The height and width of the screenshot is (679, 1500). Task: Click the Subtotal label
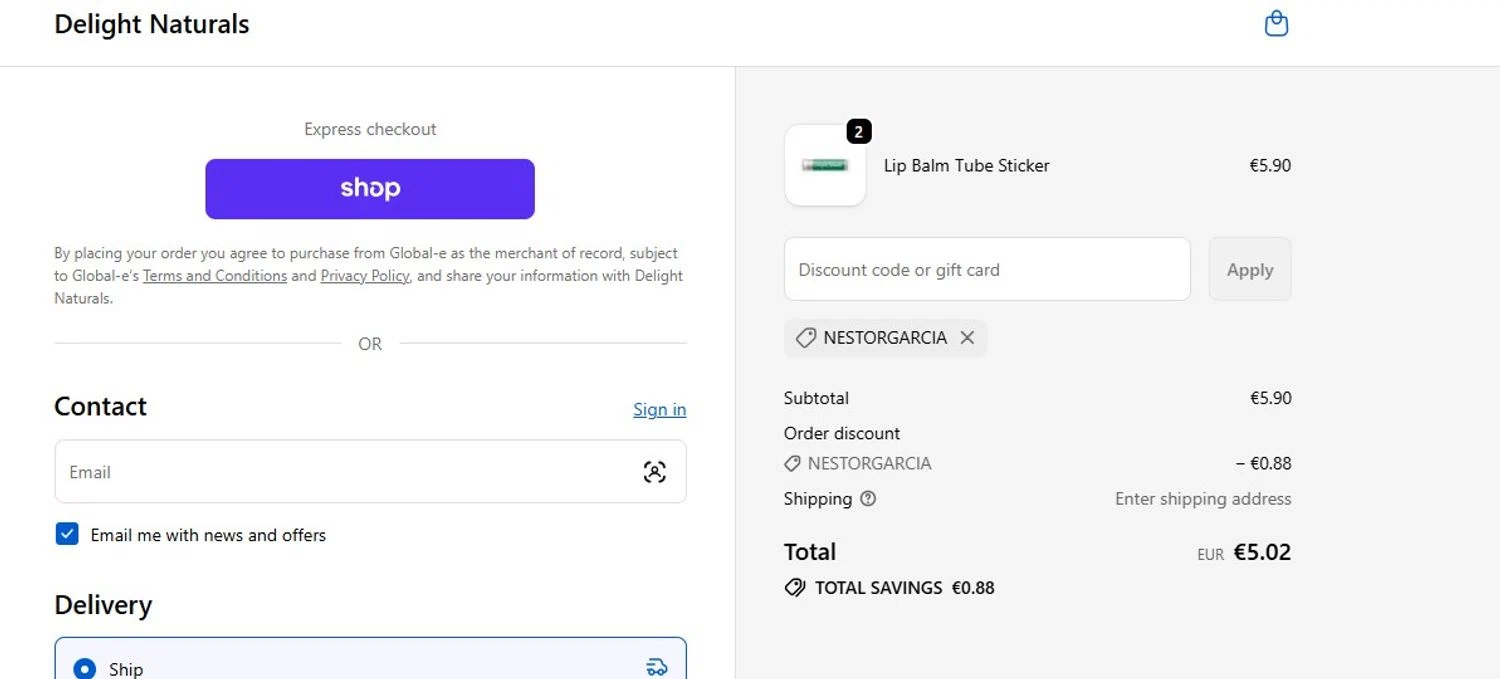pos(816,398)
